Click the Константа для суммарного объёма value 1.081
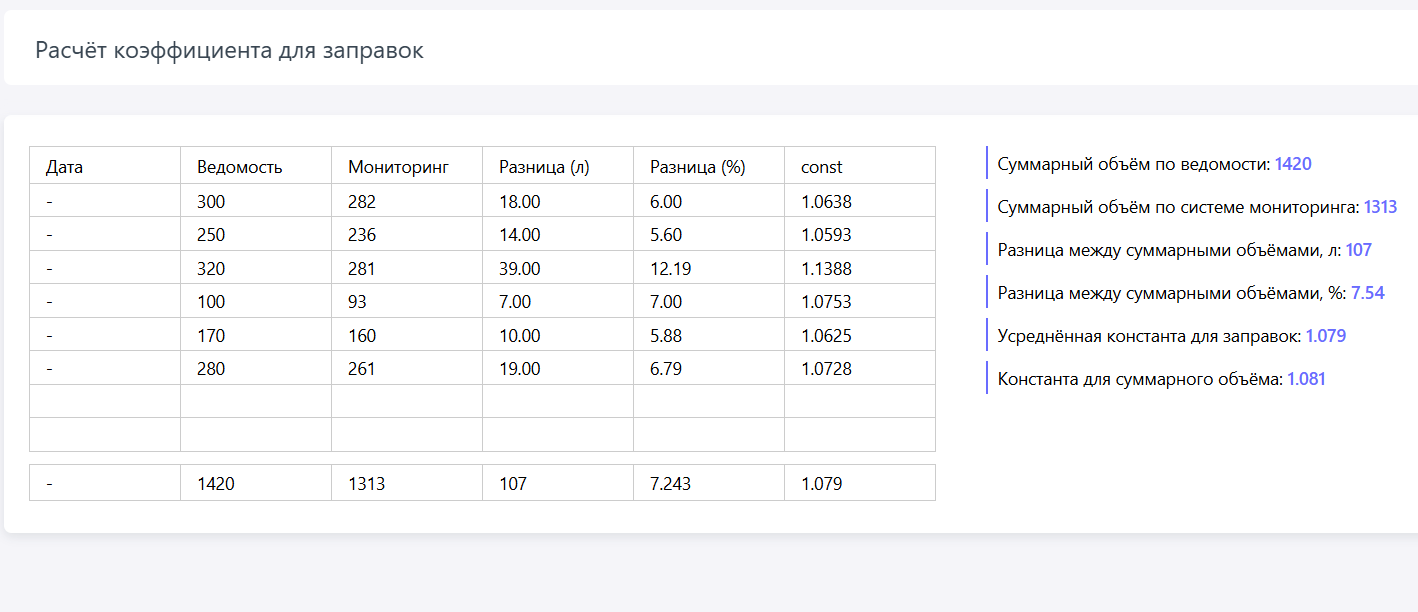 coord(1306,380)
